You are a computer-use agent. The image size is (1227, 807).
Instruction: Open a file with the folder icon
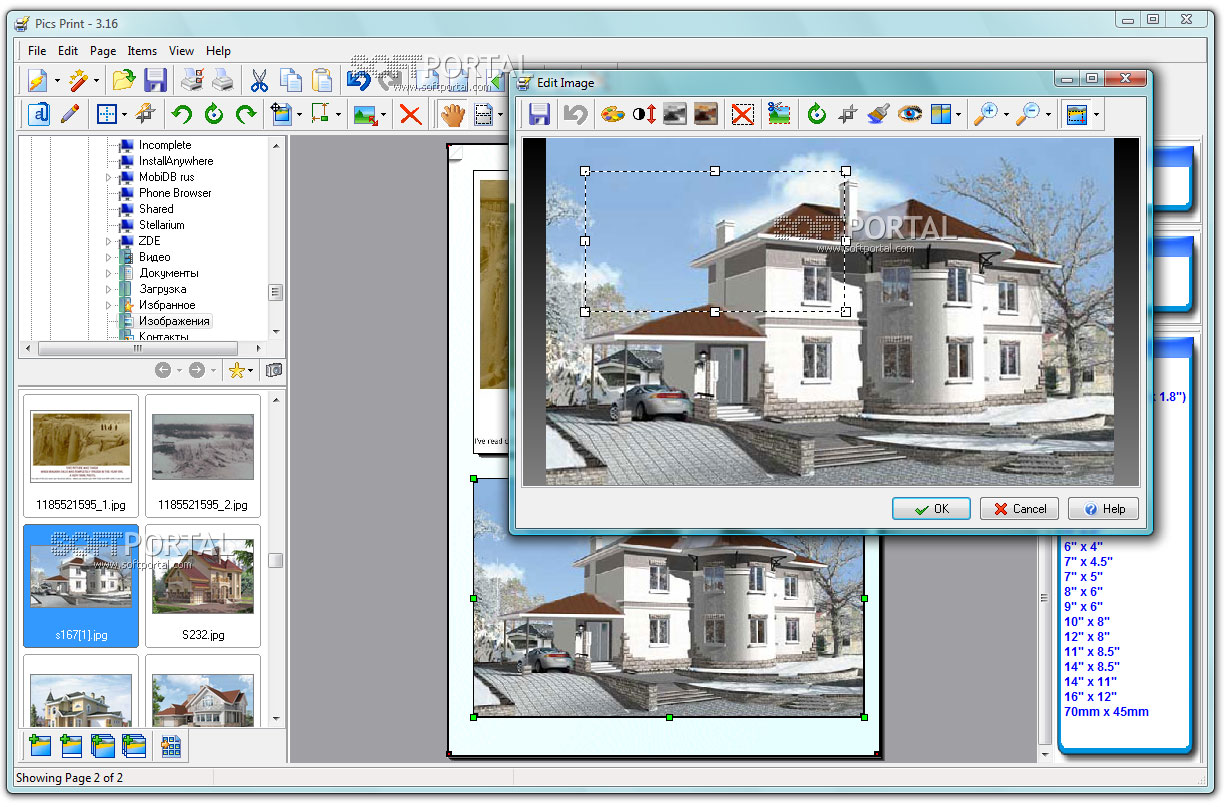point(124,81)
